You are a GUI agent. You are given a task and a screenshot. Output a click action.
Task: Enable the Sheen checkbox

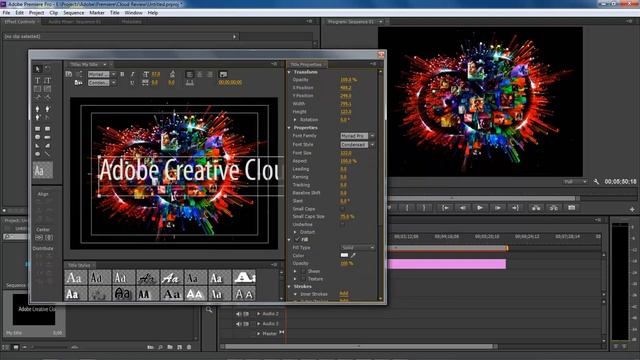[303, 271]
